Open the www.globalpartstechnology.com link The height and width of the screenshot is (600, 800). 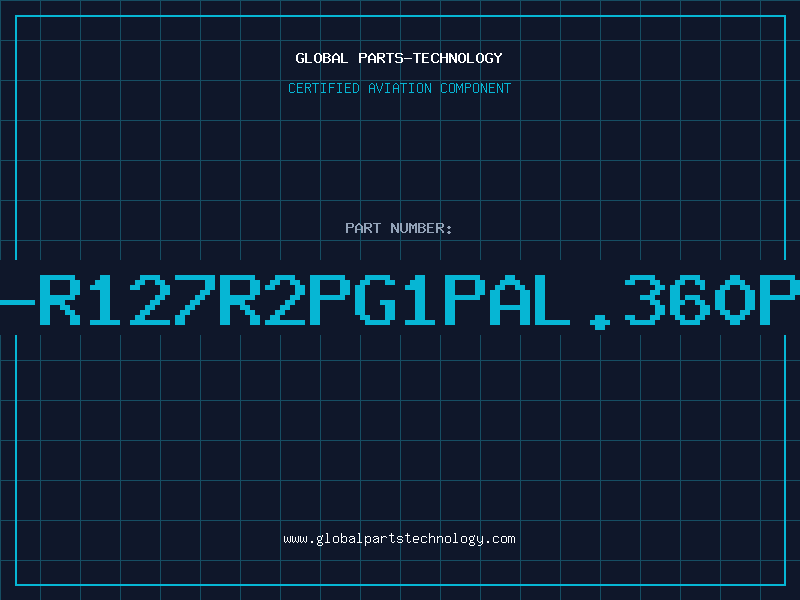point(399,539)
